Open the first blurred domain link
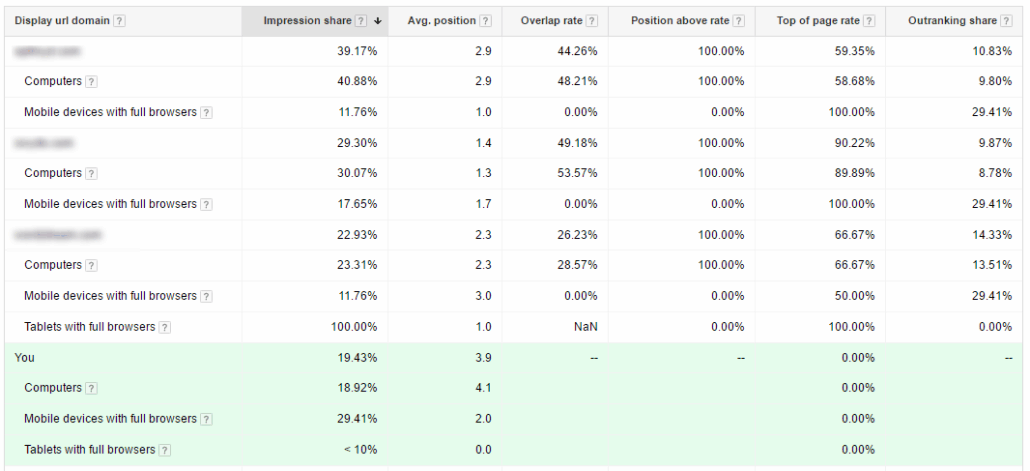1030x471 pixels. pyautogui.click(x=47, y=50)
